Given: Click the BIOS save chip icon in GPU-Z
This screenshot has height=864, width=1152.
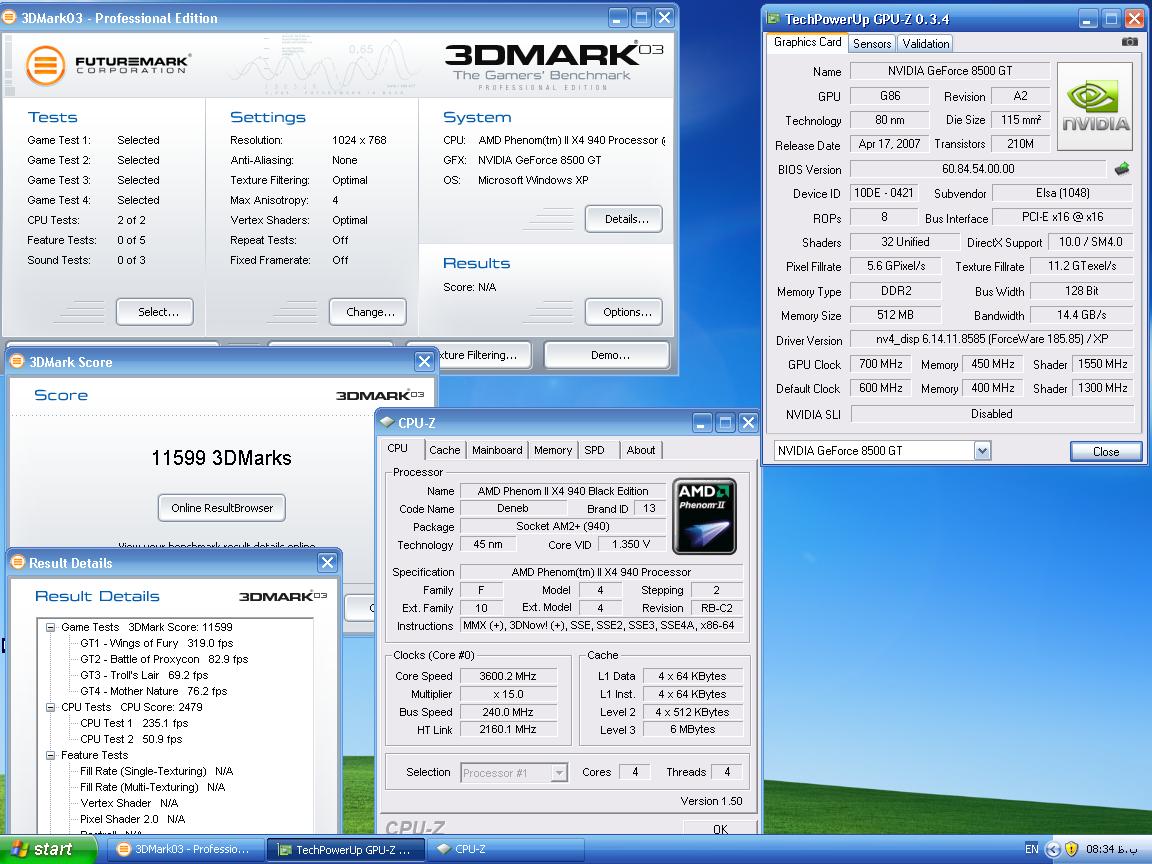Looking at the screenshot, I should 1122,169.
